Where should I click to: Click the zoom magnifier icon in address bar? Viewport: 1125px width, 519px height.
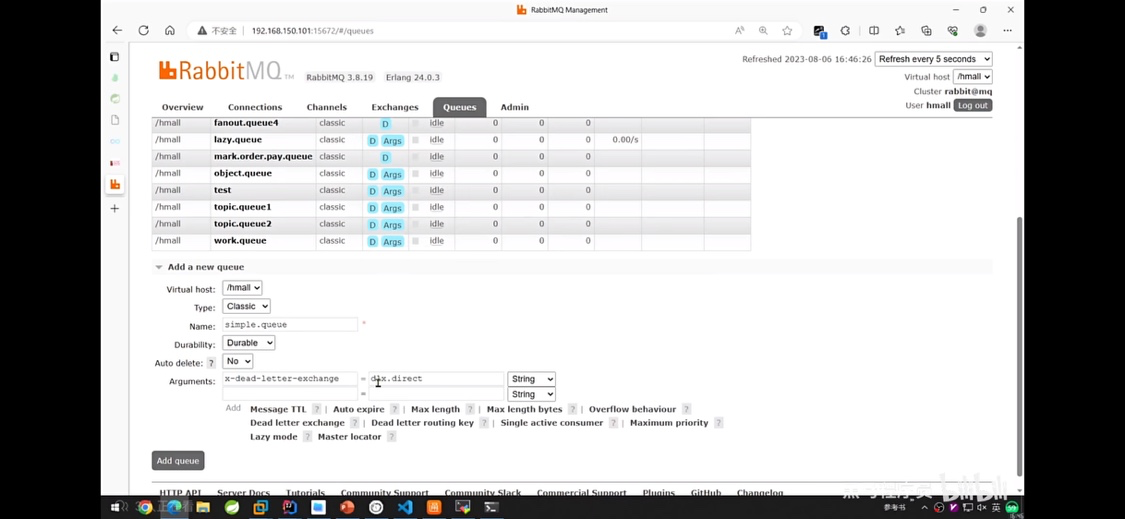763,31
